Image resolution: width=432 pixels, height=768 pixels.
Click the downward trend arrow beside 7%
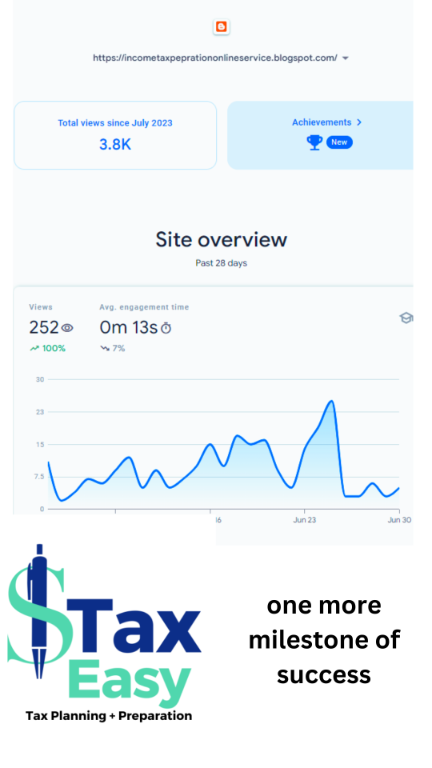click(105, 348)
